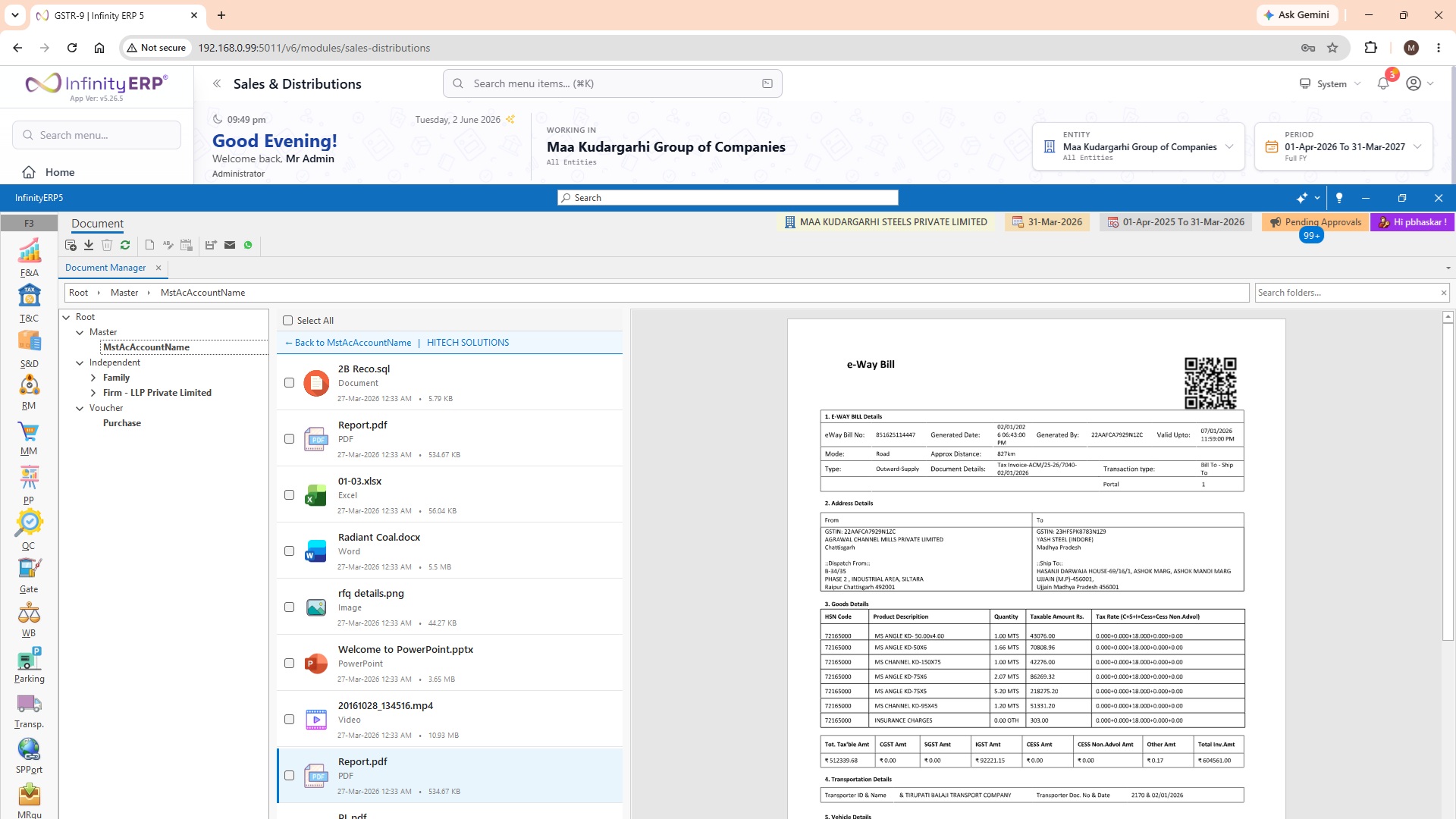Open the S&D module in sidebar
1456x819 pixels.
(x=29, y=349)
